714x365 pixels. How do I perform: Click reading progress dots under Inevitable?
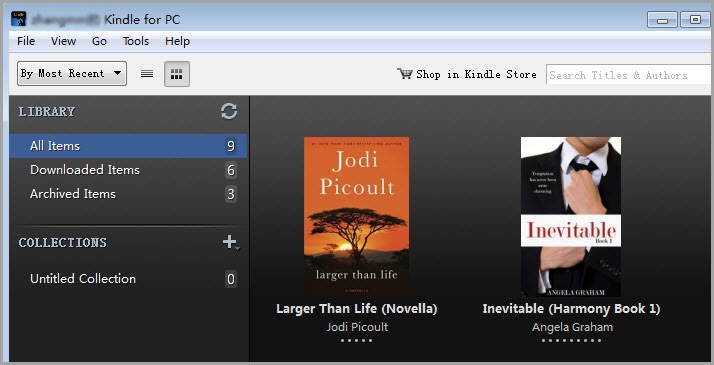(x=571, y=340)
